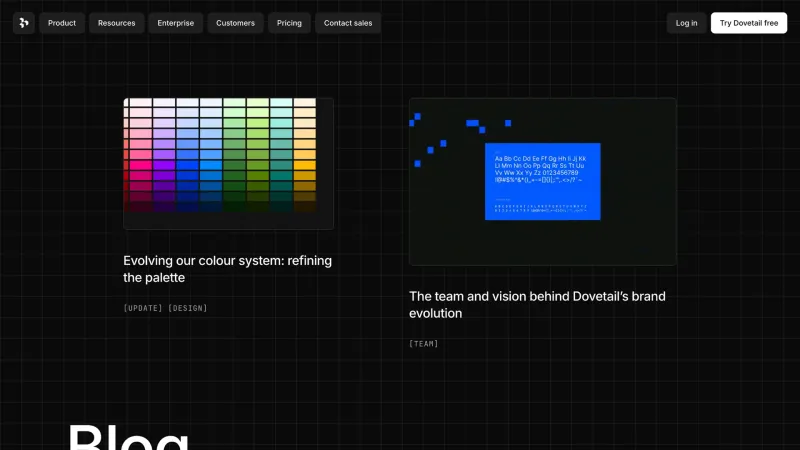Open 'Evolving our colour system' article title

[228, 269]
